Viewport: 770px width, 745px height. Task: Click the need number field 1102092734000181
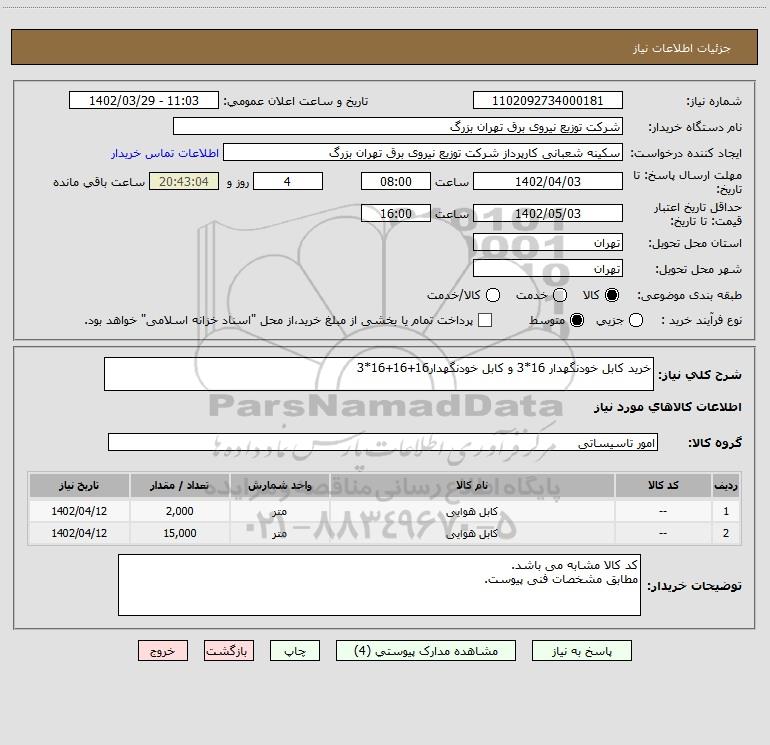tap(548, 100)
